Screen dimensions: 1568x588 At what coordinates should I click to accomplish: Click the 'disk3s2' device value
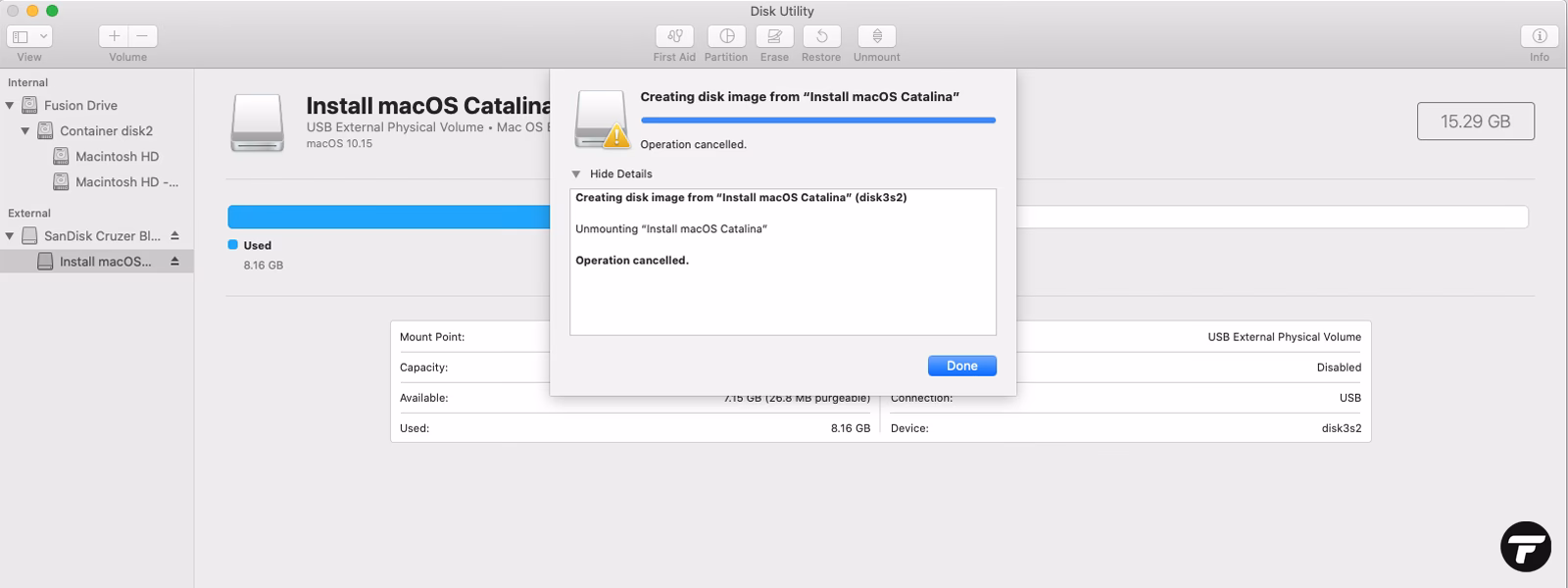click(1341, 428)
